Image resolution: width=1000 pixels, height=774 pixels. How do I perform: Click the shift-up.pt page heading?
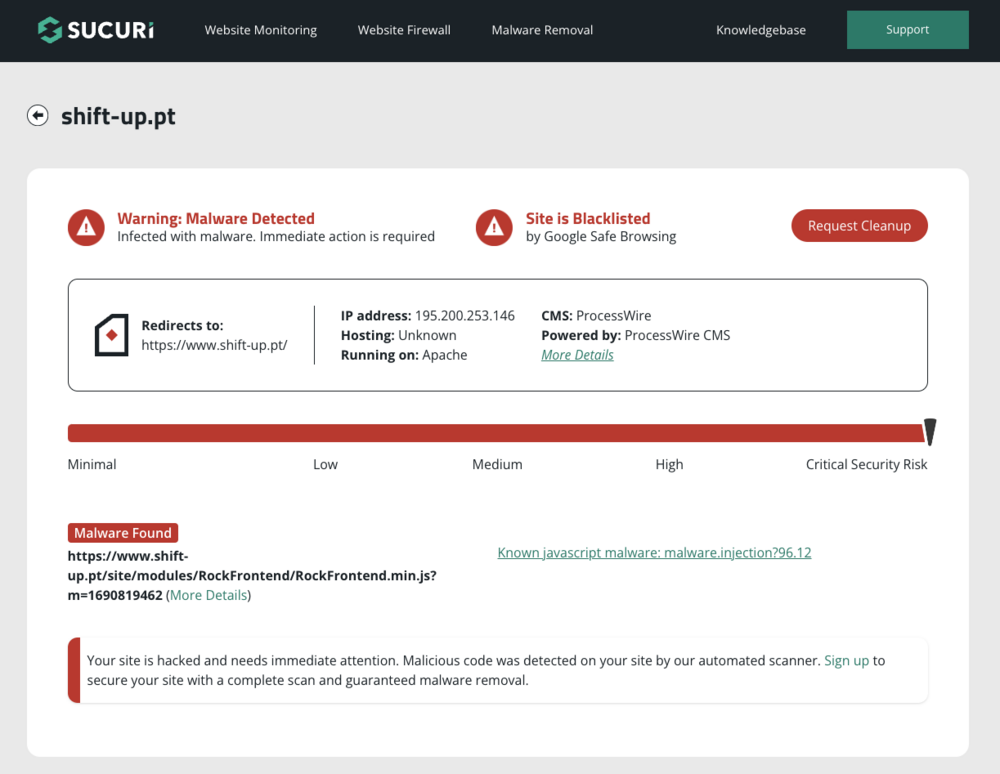(118, 116)
